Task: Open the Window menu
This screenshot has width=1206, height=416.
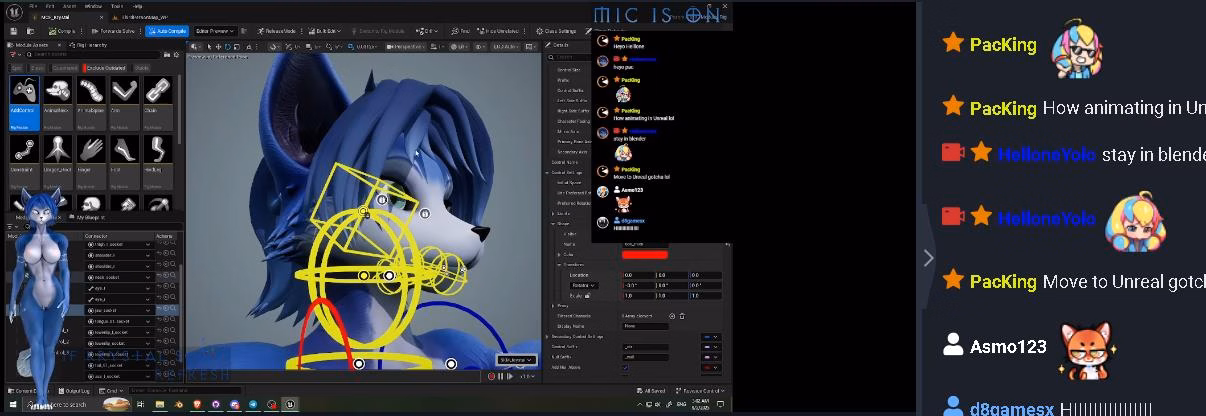Action: [x=91, y=5]
